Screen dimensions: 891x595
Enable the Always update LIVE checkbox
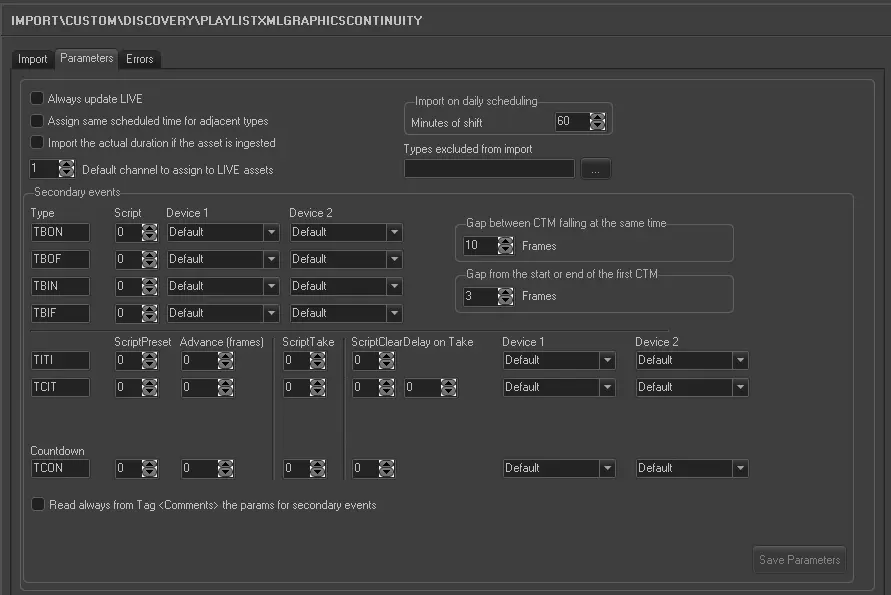click(x=37, y=98)
